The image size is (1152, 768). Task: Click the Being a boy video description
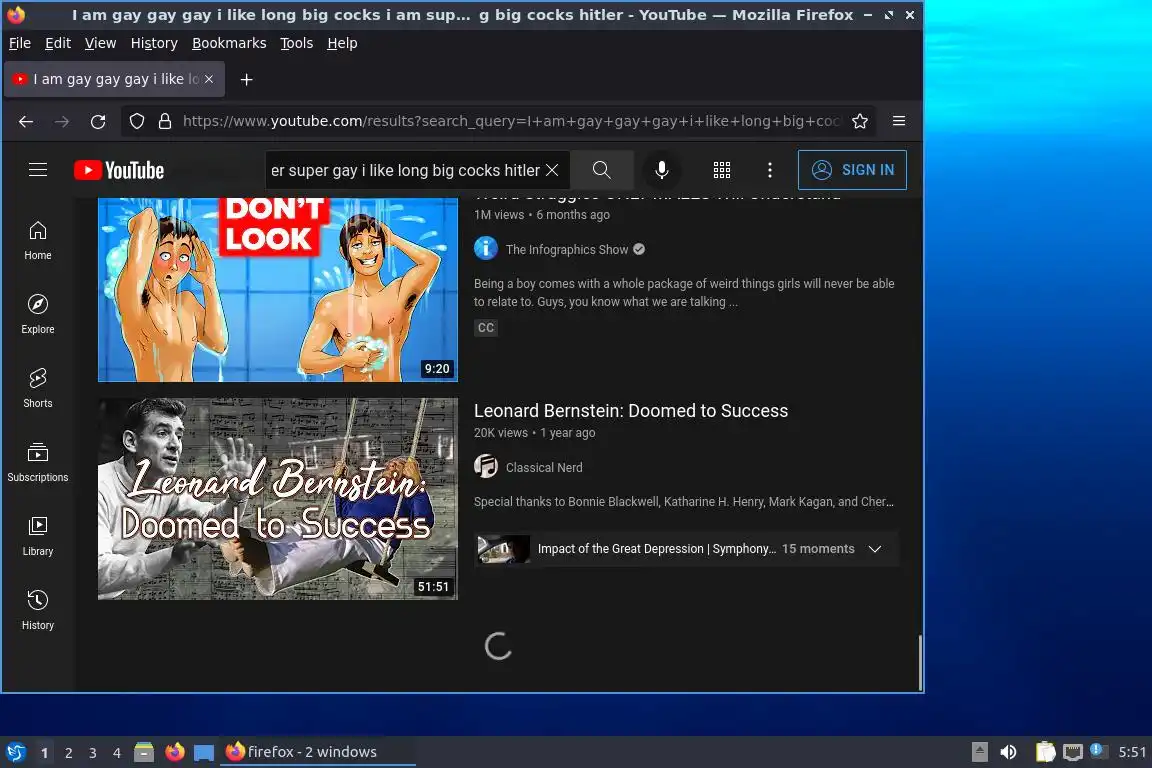[684, 293]
